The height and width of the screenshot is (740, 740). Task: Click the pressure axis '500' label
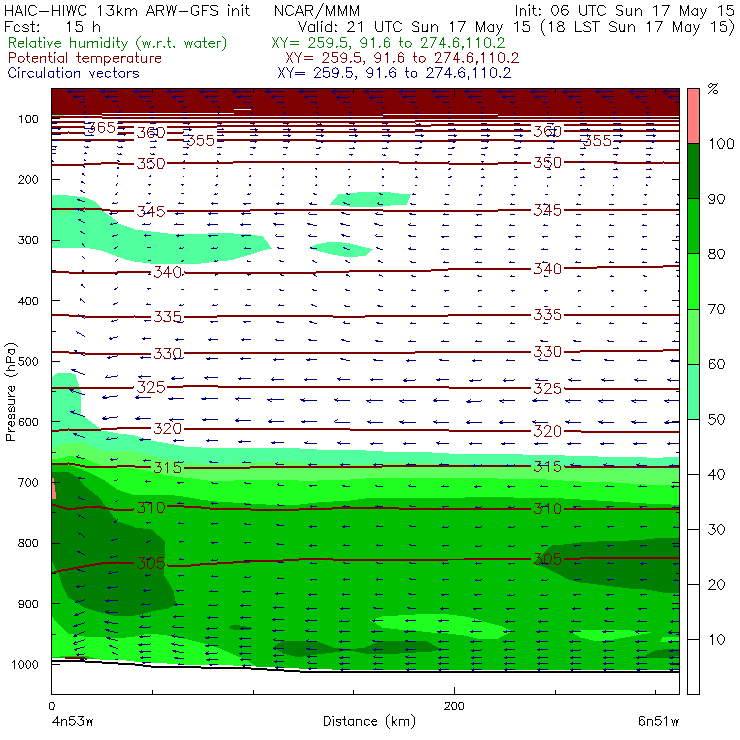coord(28,362)
